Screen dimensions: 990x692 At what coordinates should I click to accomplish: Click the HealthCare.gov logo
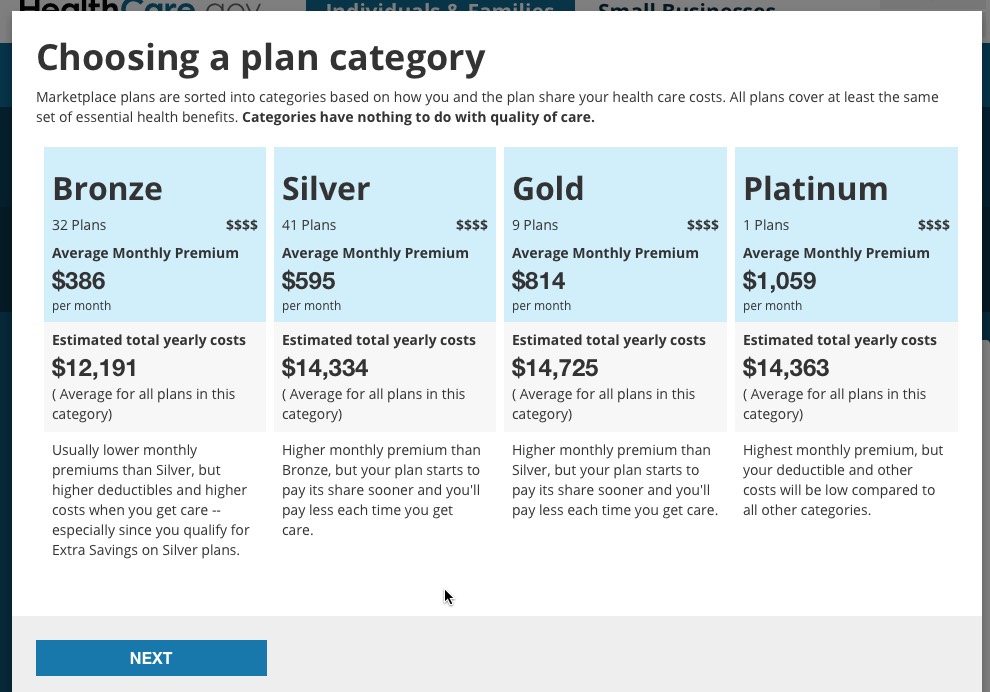pos(140,6)
